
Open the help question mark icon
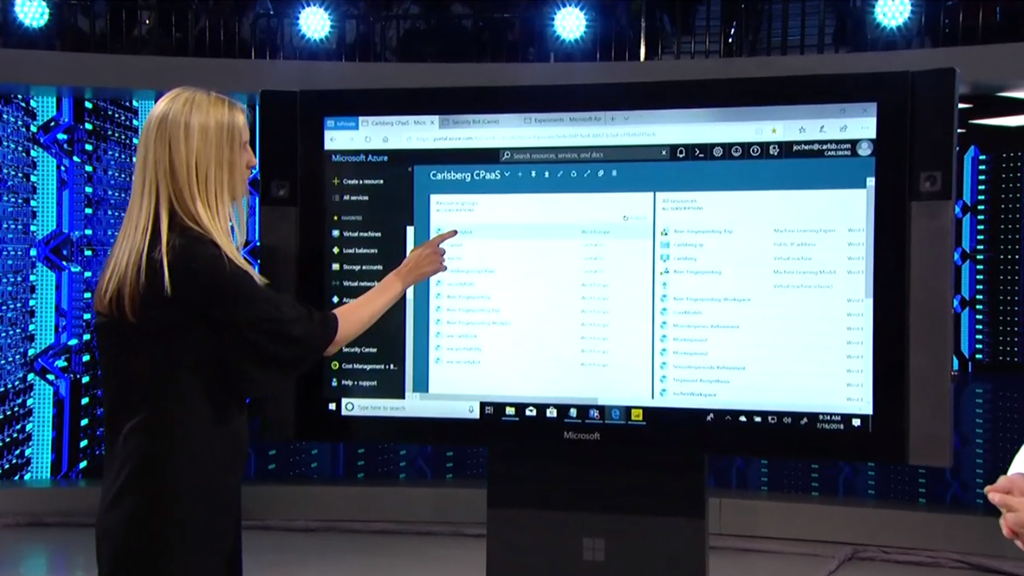[x=755, y=151]
